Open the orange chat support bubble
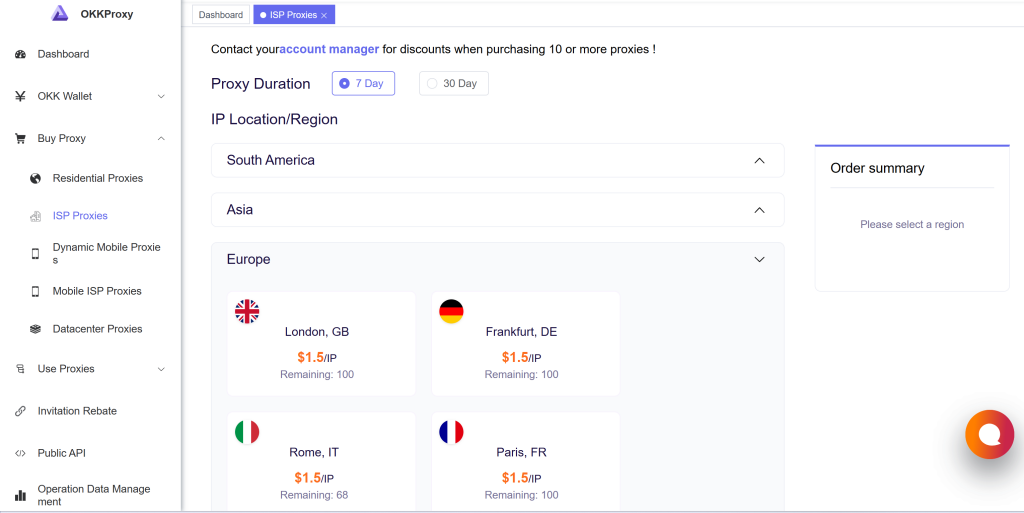This screenshot has width=1024, height=513. pos(989,435)
